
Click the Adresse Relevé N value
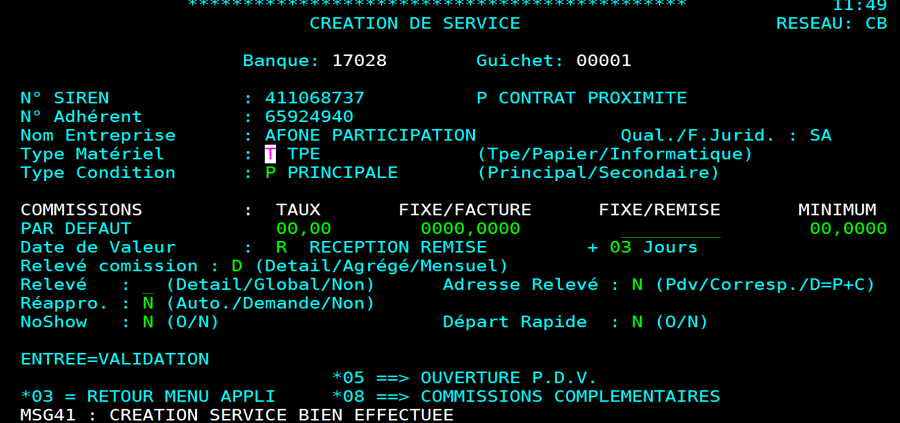click(637, 285)
